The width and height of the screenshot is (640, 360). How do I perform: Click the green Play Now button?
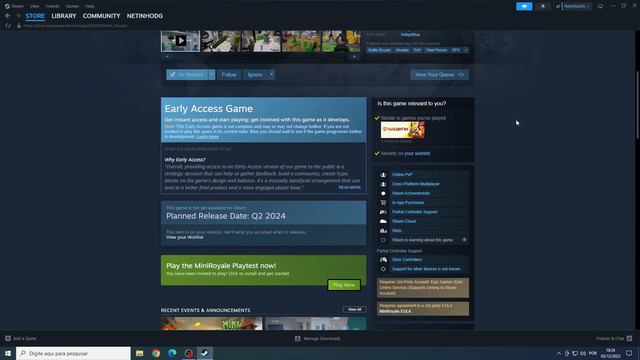[344, 285]
